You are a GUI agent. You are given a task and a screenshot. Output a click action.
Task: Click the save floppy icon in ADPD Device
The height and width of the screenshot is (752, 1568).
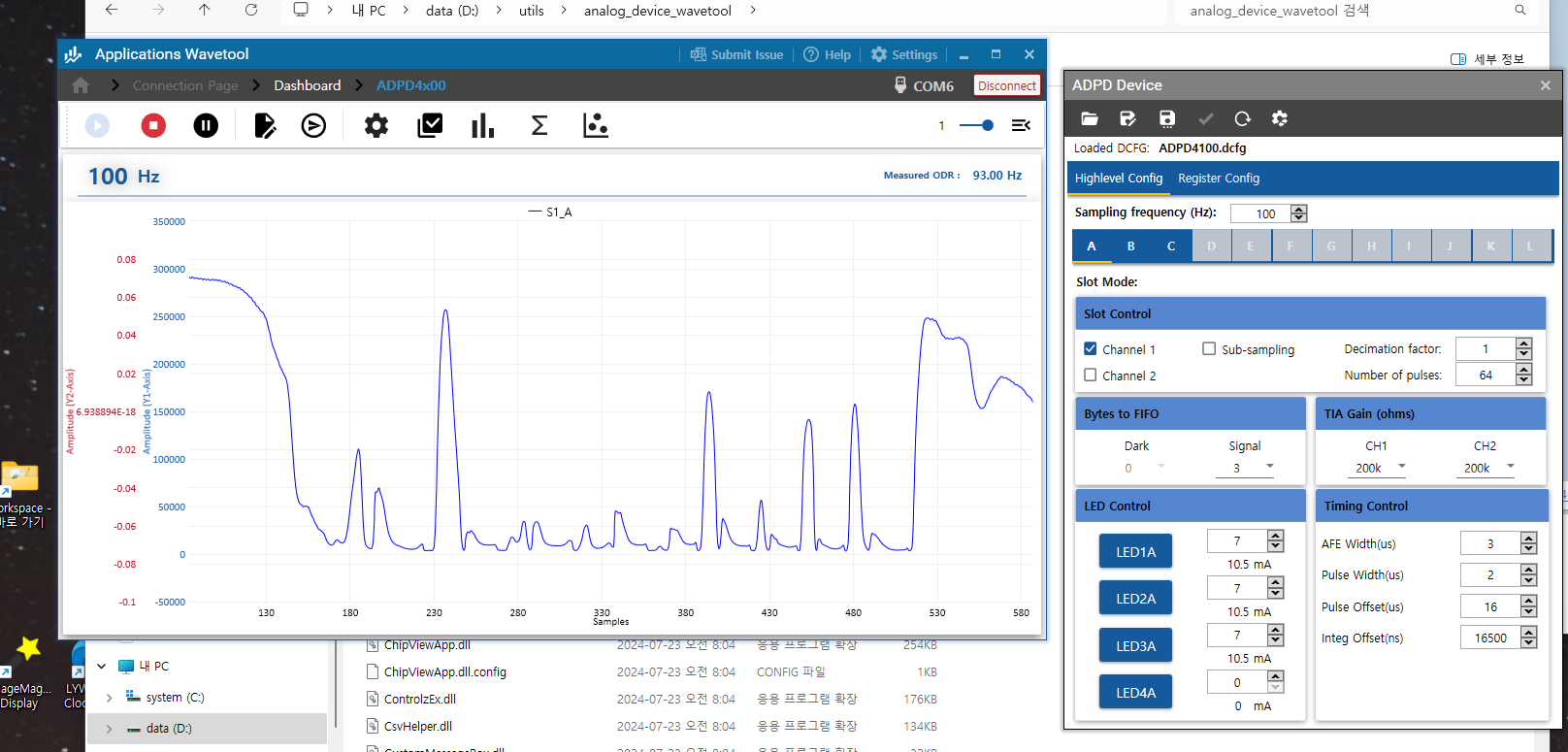click(1166, 118)
